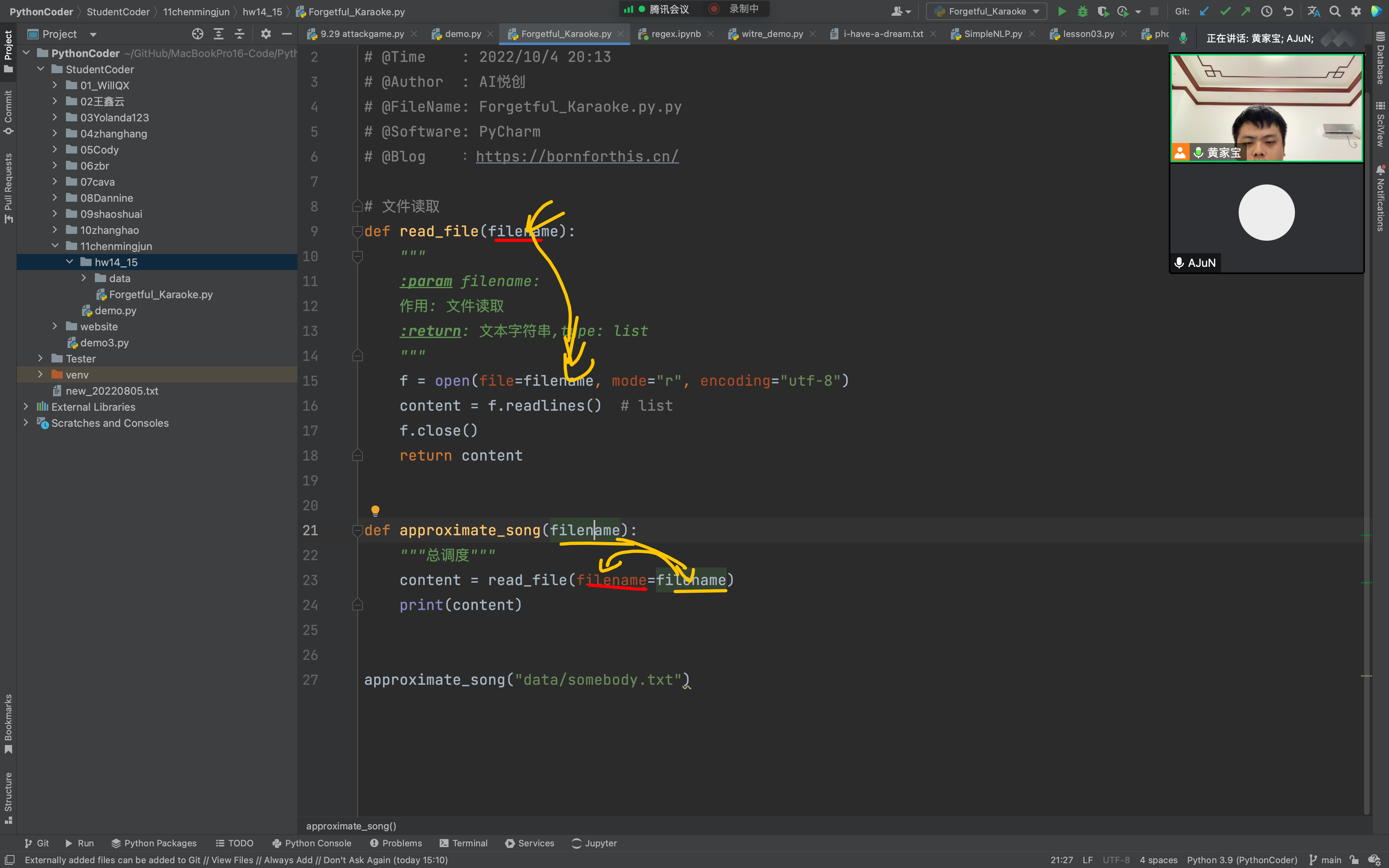
Task: Toggle file read-only lock in status bar
Action: point(1354,860)
